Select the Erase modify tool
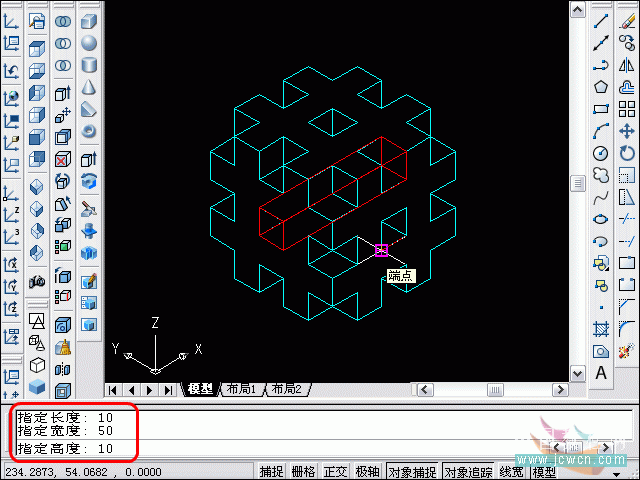The image size is (640, 480). [627, 21]
